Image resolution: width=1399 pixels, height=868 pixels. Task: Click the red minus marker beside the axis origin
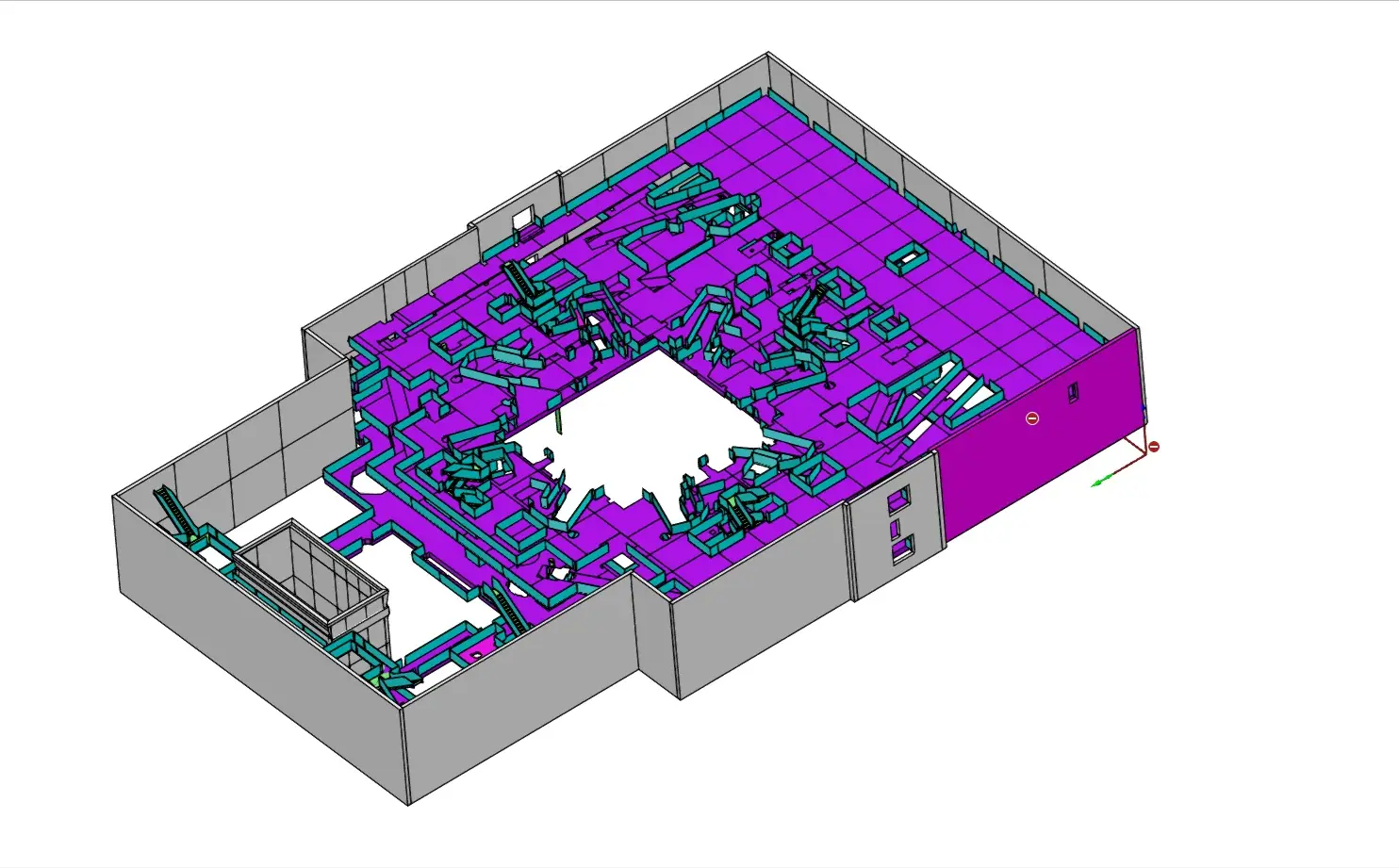pos(1153,447)
